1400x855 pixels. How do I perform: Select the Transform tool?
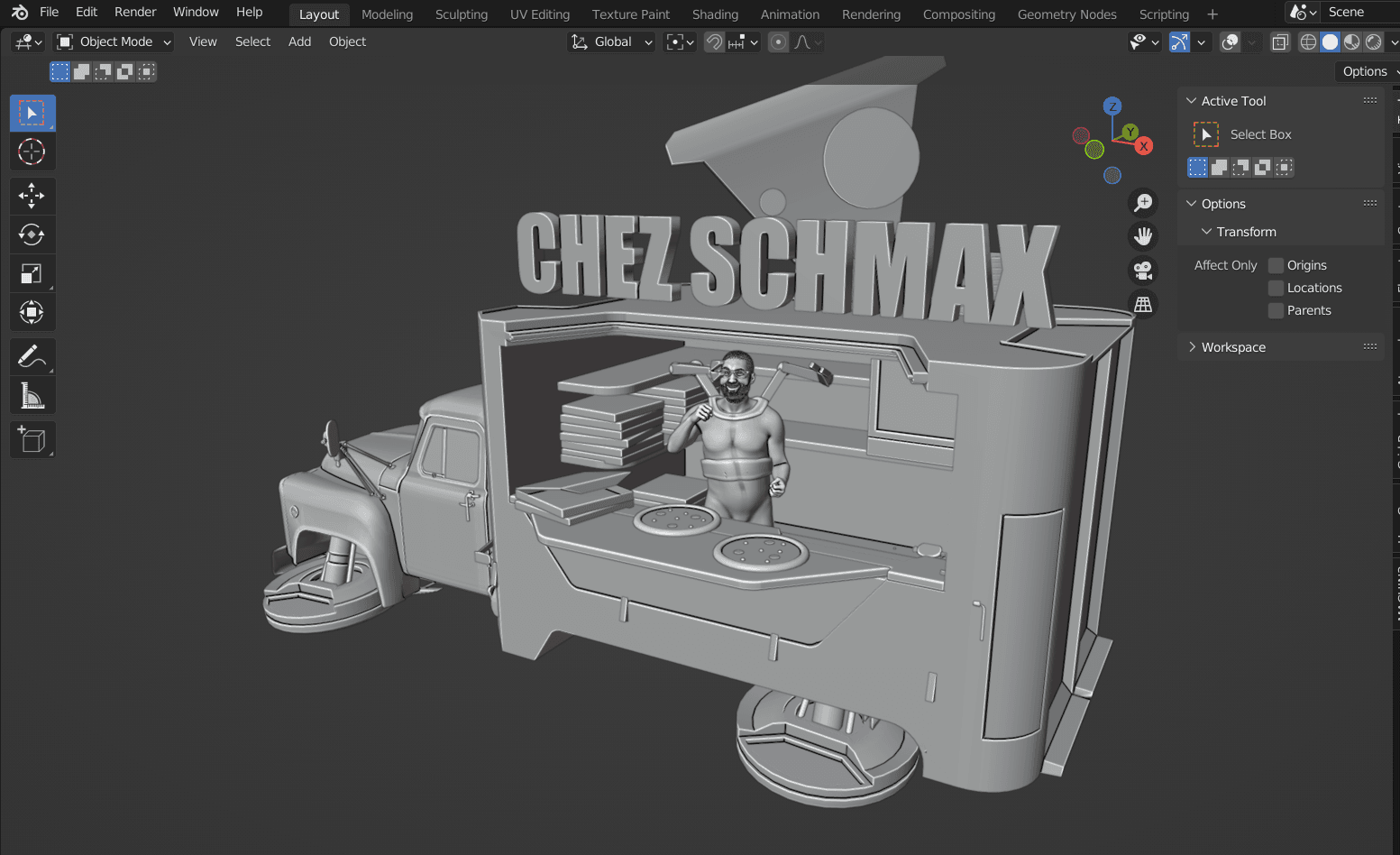(x=32, y=312)
